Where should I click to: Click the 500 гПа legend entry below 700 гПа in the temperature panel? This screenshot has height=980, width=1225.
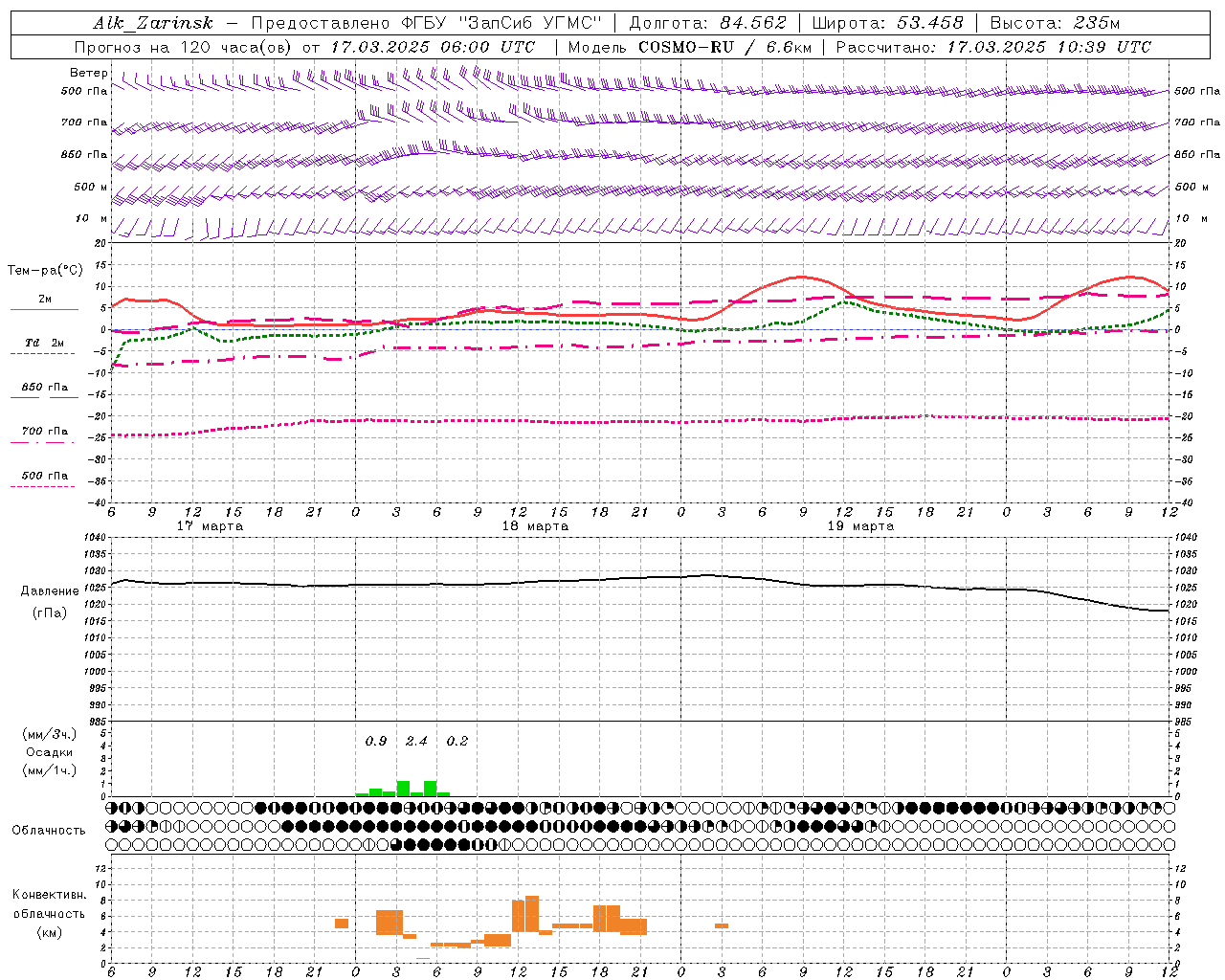coord(45,476)
